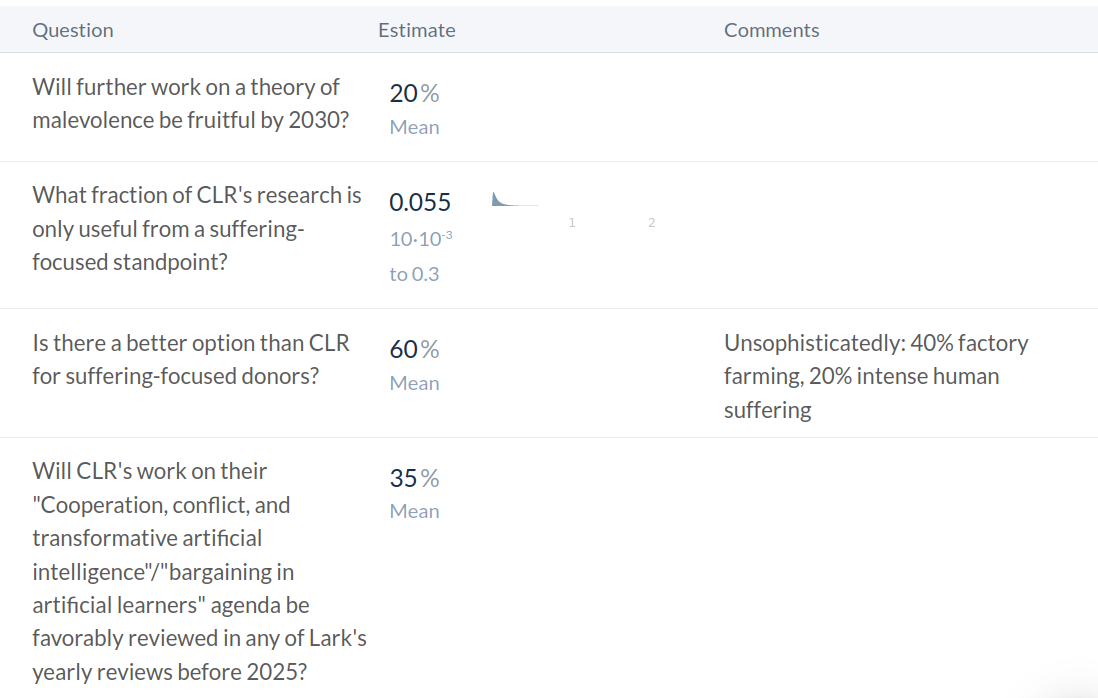Click the empty comments cell of first row
The width and height of the screenshot is (1098, 698).
[903, 107]
